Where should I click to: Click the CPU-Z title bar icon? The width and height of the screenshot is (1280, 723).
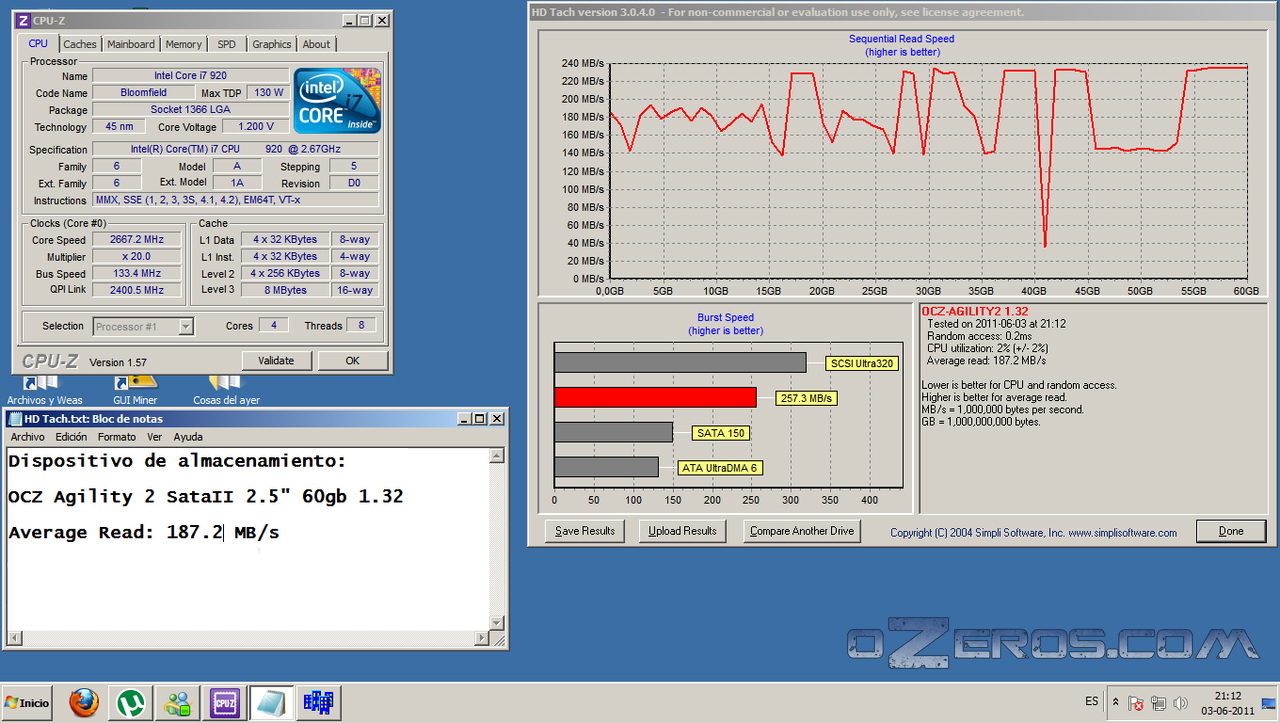point(24,20)
